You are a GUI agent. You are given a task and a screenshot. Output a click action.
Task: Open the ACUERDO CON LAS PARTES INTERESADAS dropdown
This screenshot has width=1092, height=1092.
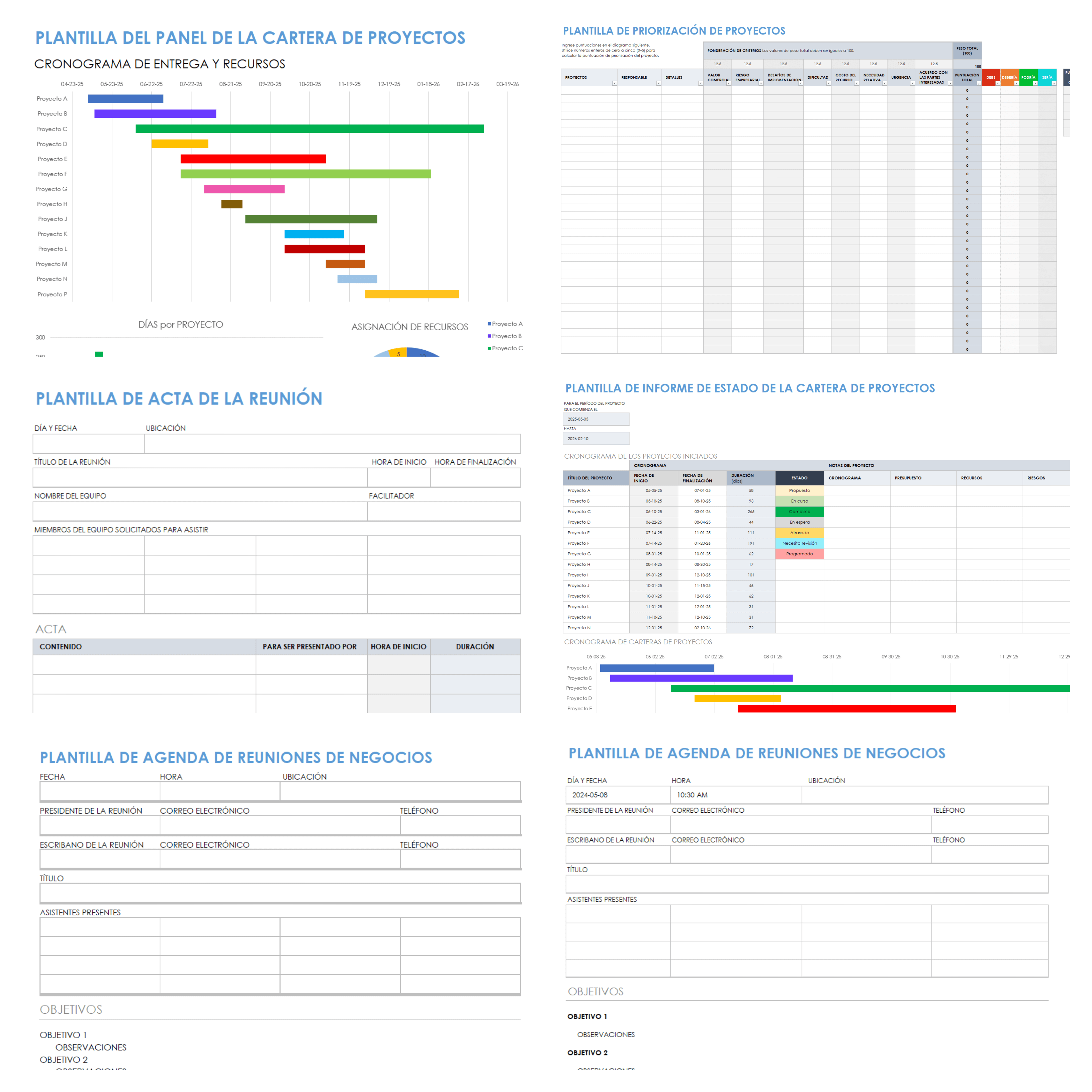[949, 84]
